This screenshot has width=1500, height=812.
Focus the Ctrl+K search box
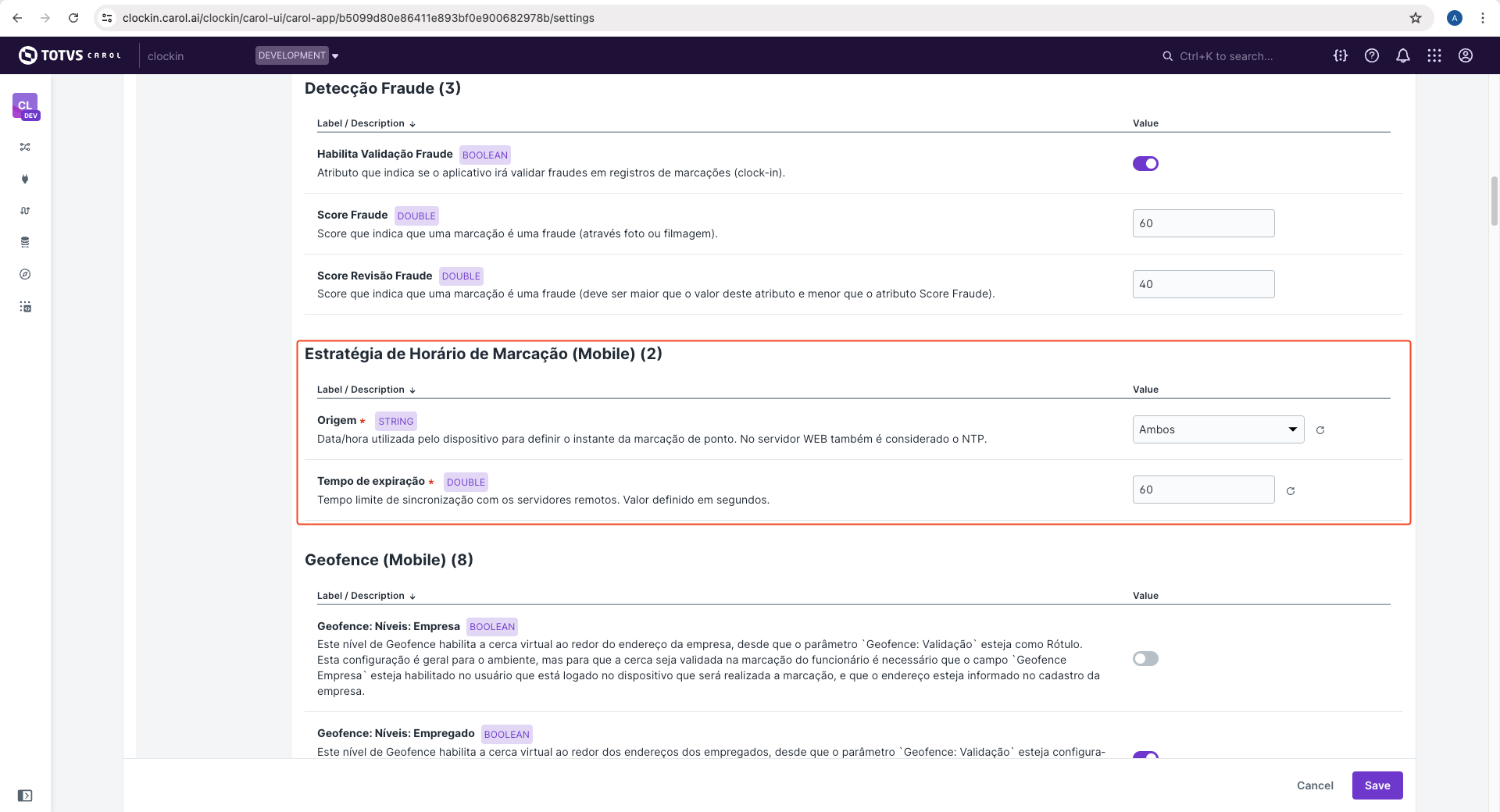point(1227,56)
